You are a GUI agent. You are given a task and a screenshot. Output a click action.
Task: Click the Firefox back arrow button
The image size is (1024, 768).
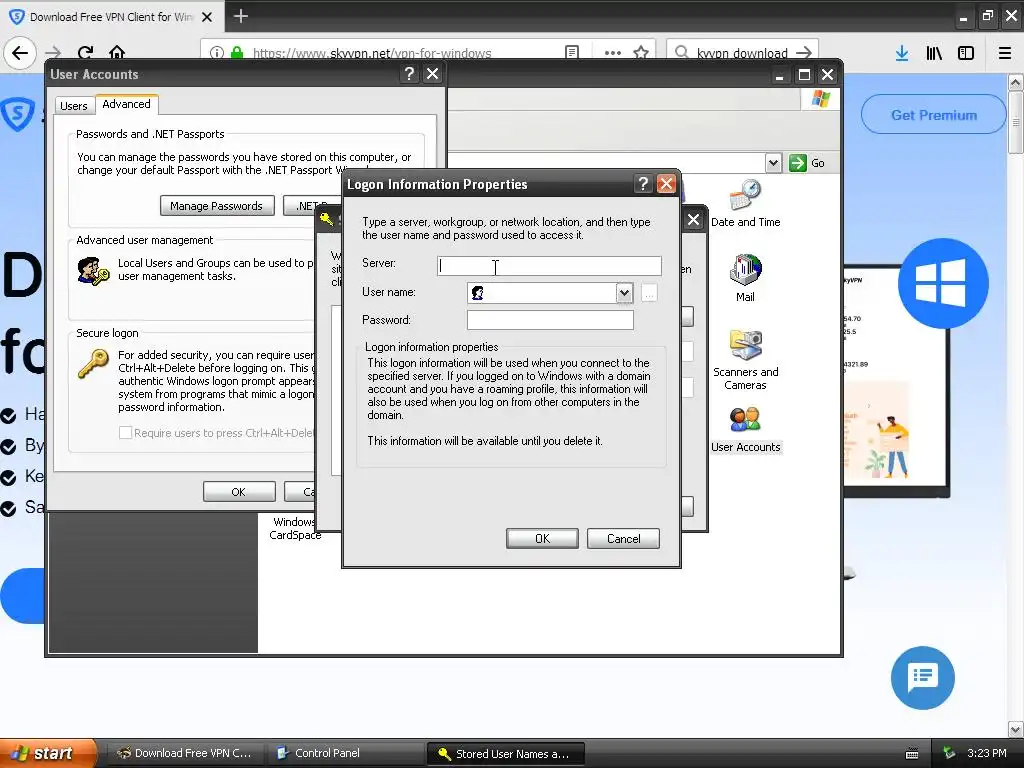point(20,53)
